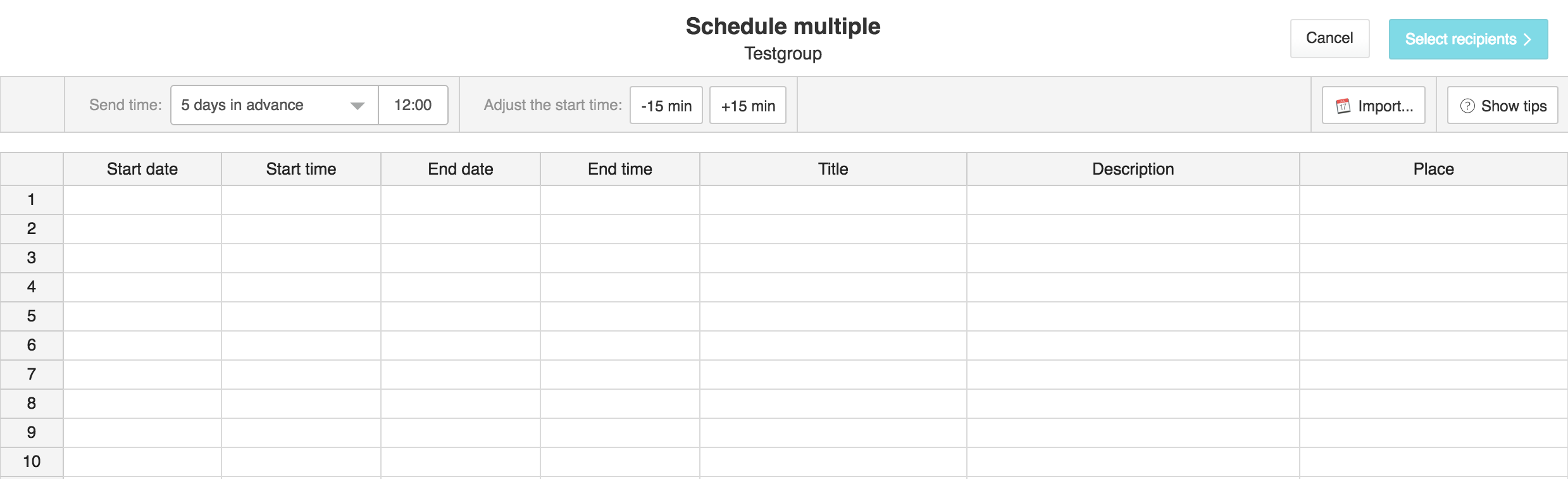Click the calendar icon on Import button
The image size is (1568, 479).
[x=1343, y=106]
